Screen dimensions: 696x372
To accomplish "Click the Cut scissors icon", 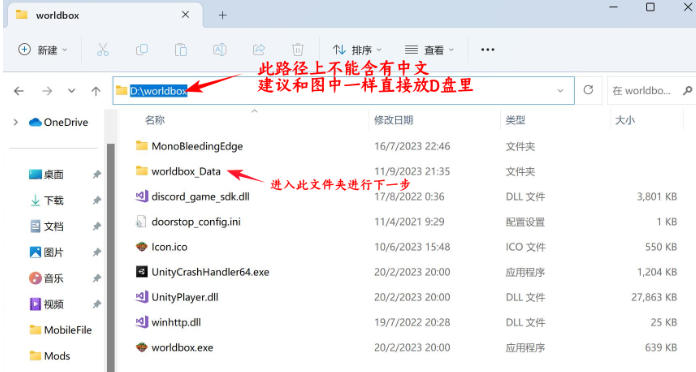I will click(103, 50).
